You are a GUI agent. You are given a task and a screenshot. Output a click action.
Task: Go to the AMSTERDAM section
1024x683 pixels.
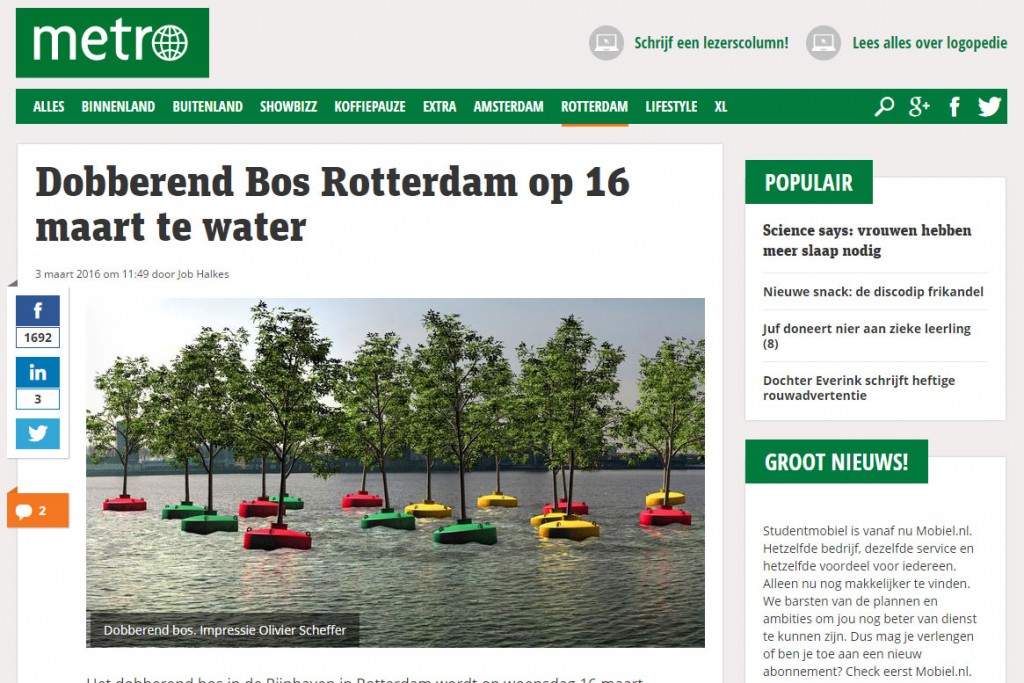(508, 106)
